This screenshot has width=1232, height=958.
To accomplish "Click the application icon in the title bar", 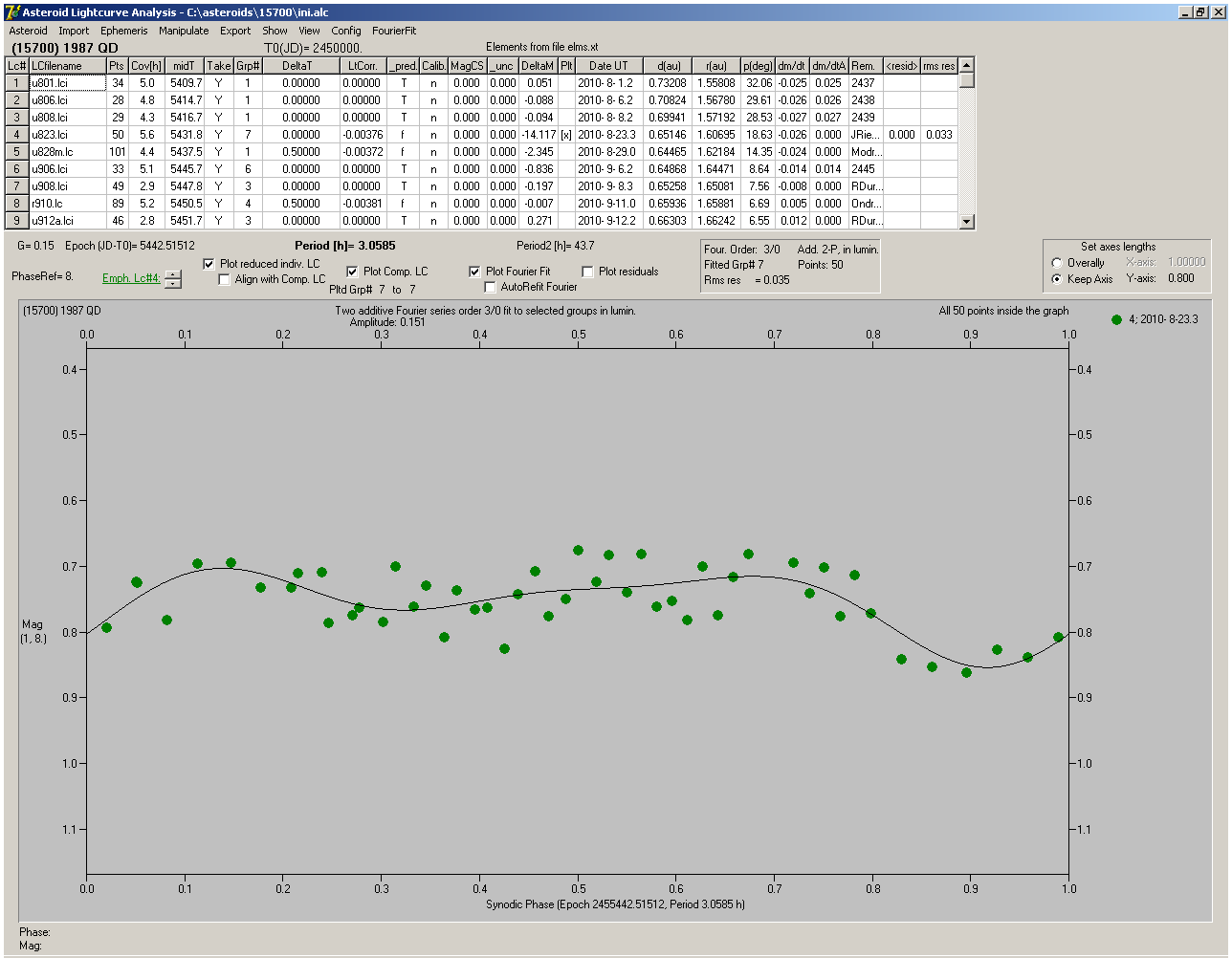I will click(x=12, y=12).
